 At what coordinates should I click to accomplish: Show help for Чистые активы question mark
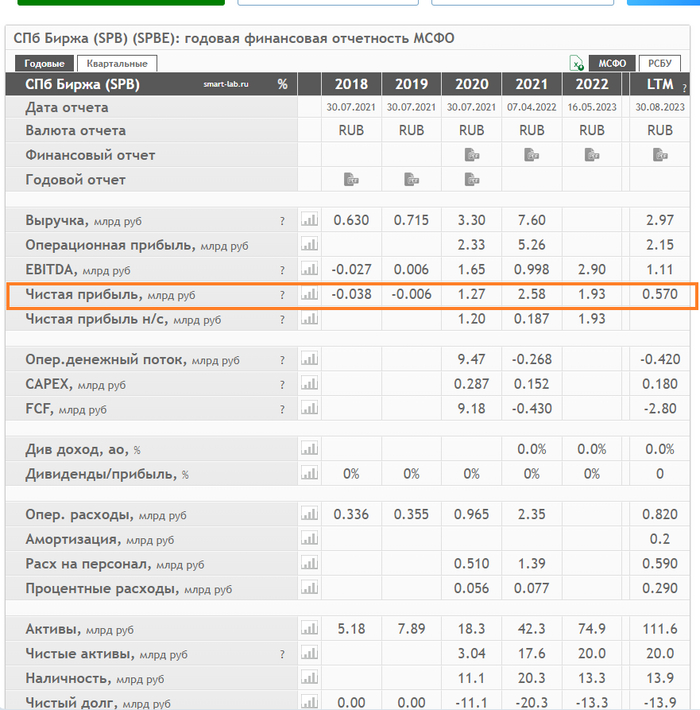pyautogui.click(x=282, y=654)
